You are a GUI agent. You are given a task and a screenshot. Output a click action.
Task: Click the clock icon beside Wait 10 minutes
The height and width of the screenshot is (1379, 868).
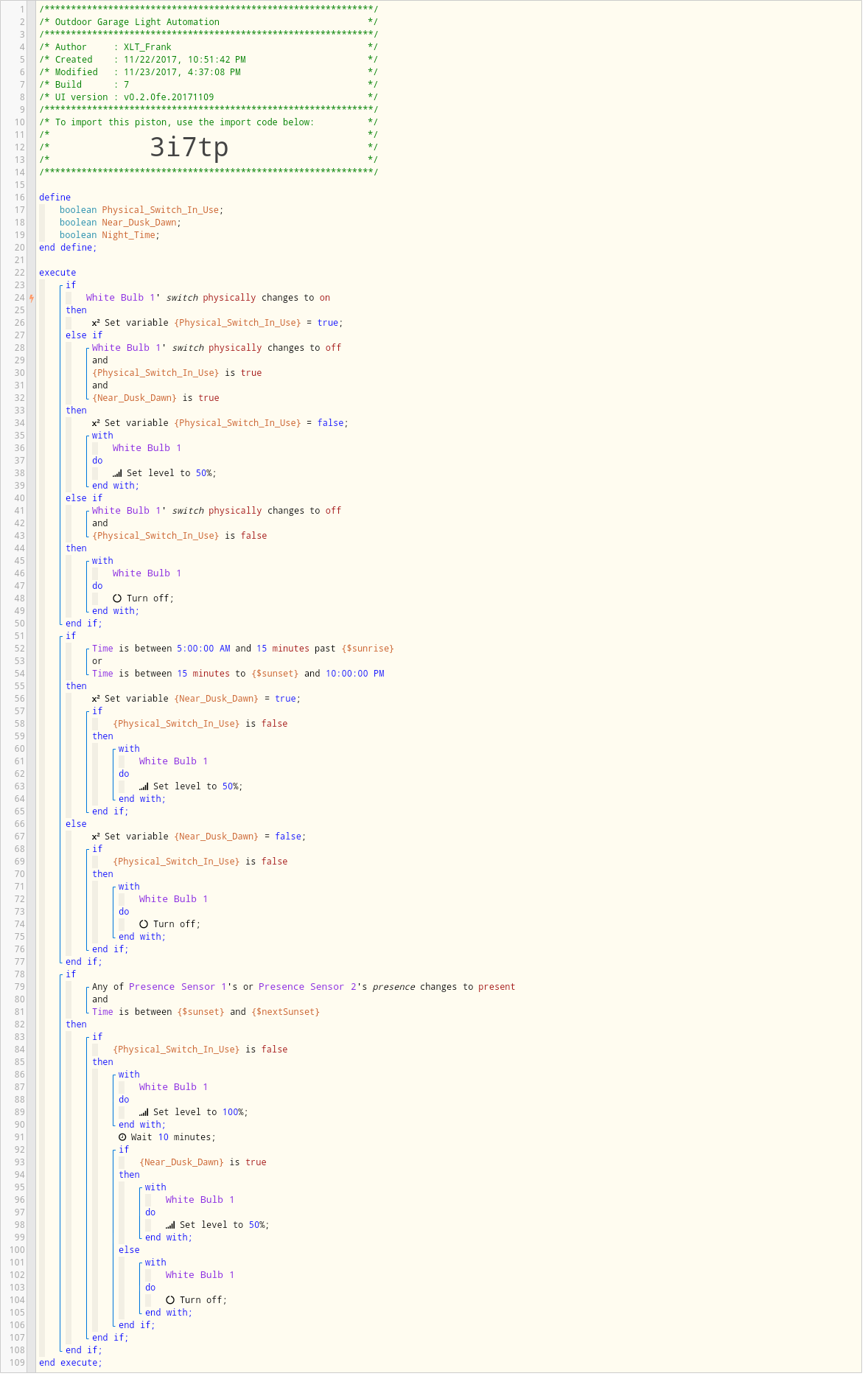coord(122,1137)
